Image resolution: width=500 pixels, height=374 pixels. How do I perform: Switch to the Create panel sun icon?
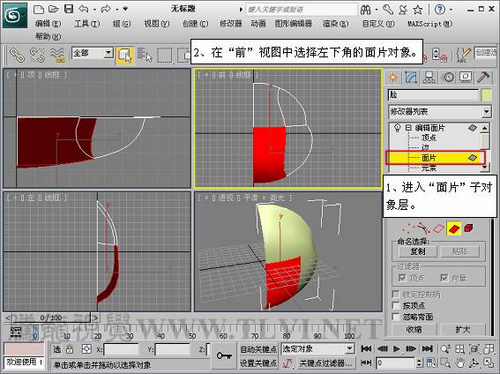click(x=393, y=78)
